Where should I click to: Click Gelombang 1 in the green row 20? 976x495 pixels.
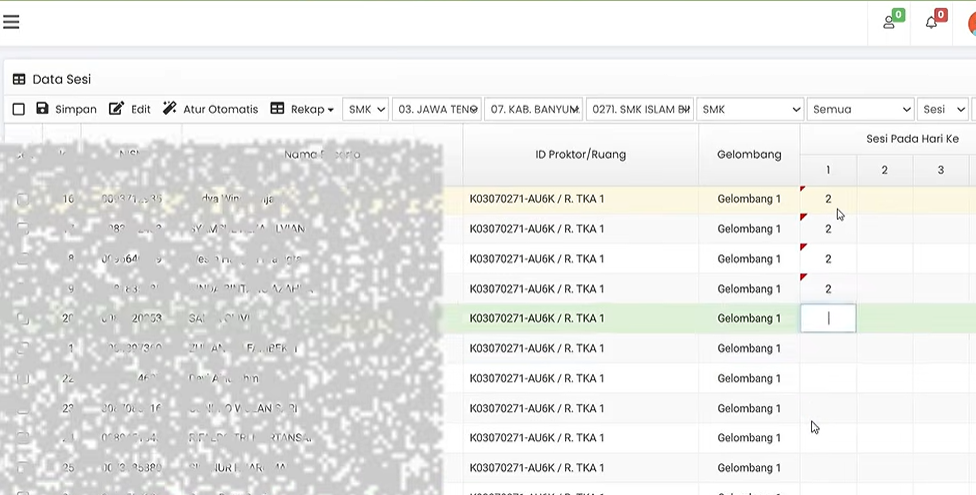[749, 318]
